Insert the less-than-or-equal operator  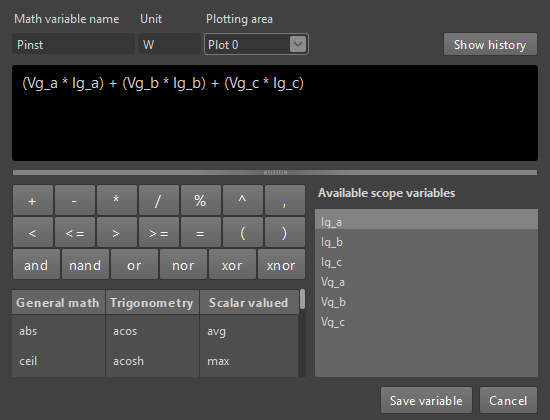coord(75,232)
